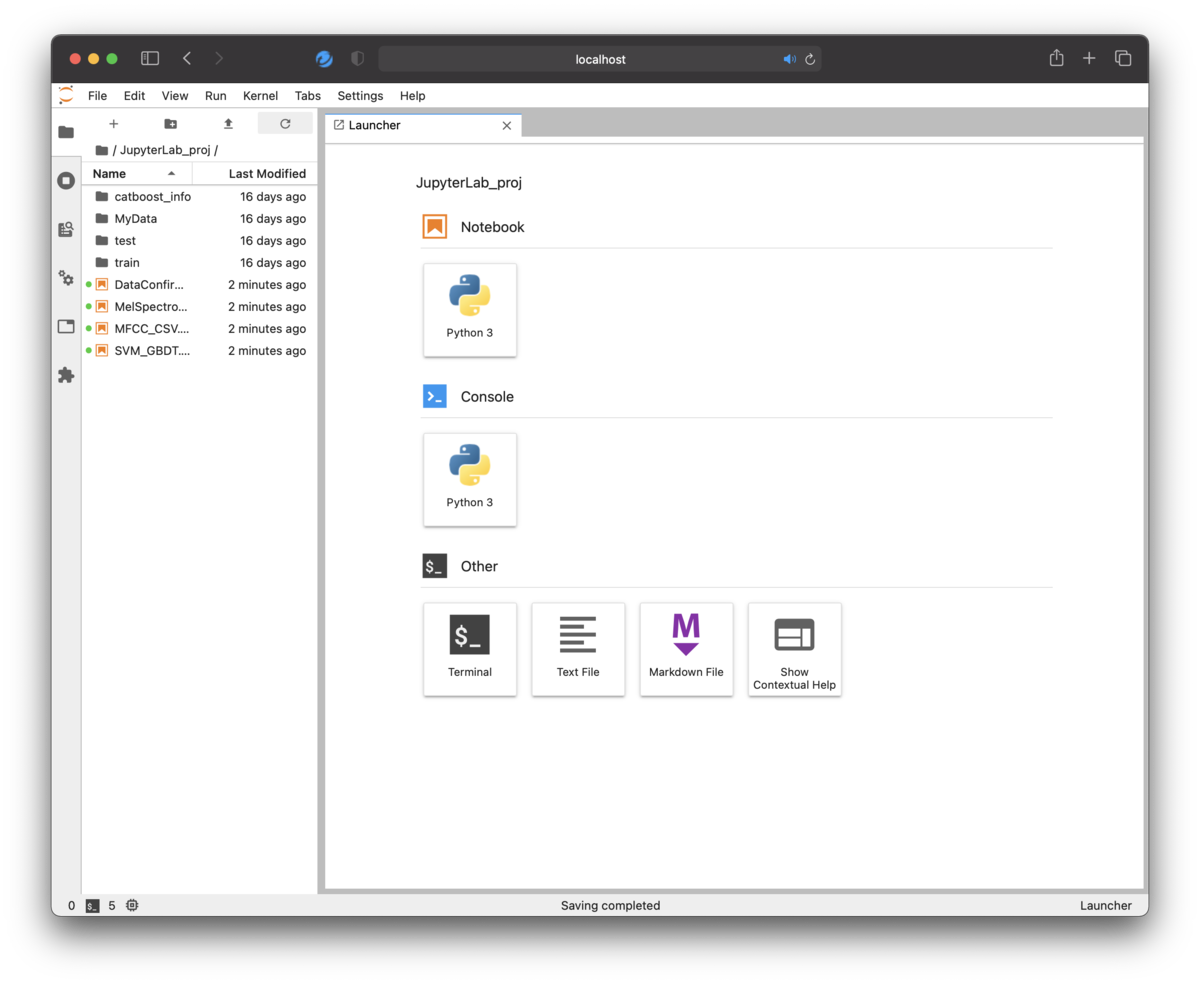This screenshot has width=1200, height=984.
Task: Open the File Browser sidebar panel
Action: pos(66,132)
